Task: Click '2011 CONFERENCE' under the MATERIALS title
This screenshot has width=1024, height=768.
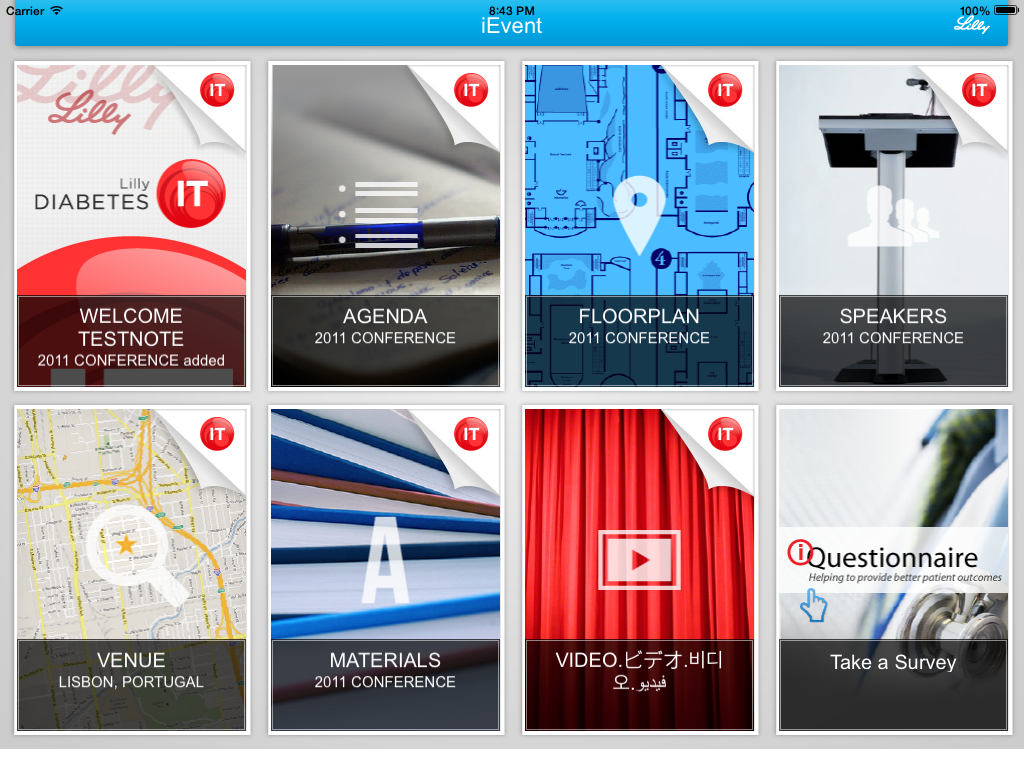Action: click(x=385, y=682)
